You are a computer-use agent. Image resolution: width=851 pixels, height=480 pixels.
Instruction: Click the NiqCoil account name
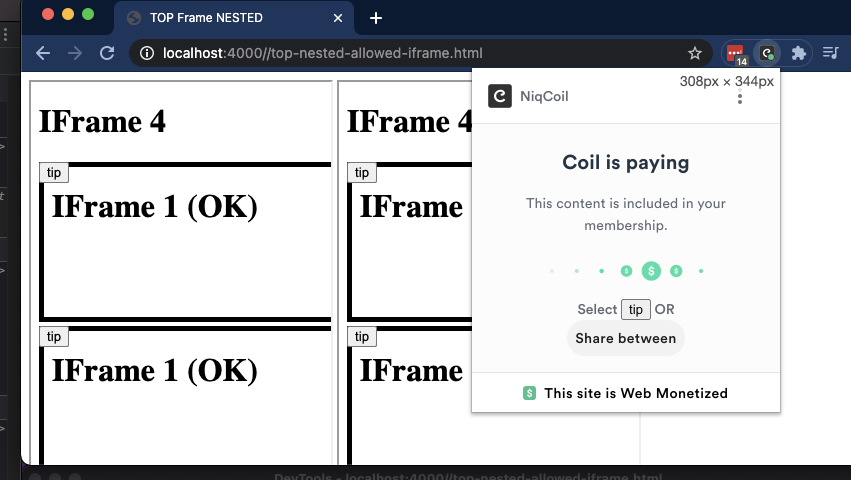544,96
